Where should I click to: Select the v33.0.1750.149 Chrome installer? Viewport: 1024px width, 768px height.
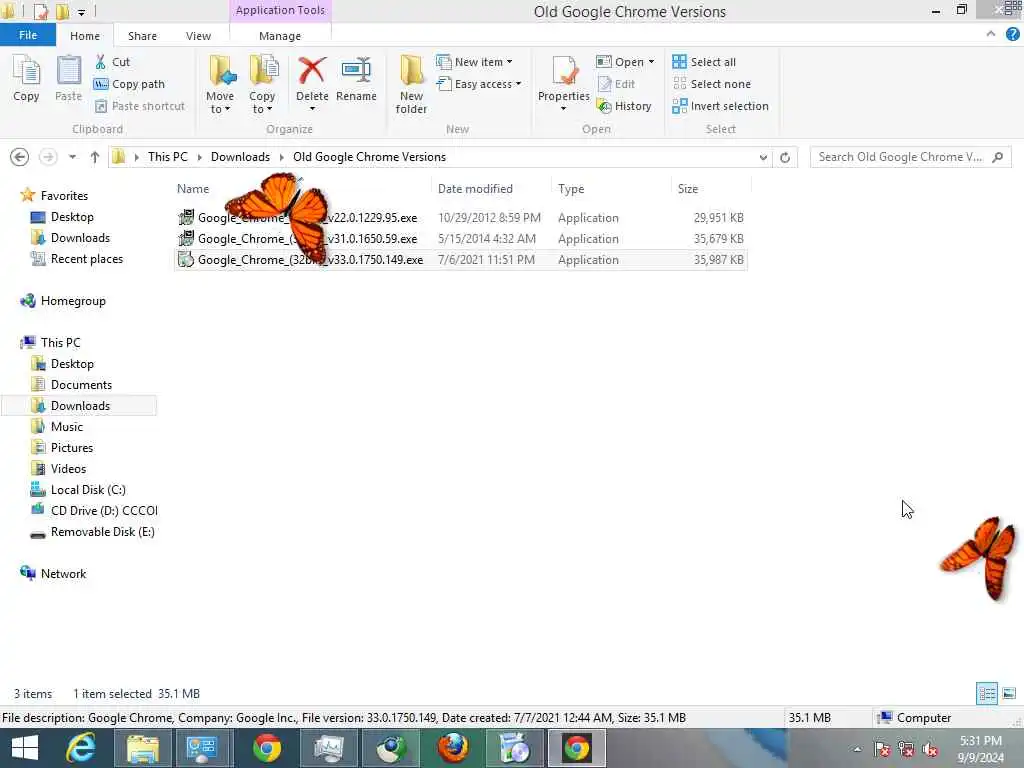pyautogui.click(x=460, y=259)
